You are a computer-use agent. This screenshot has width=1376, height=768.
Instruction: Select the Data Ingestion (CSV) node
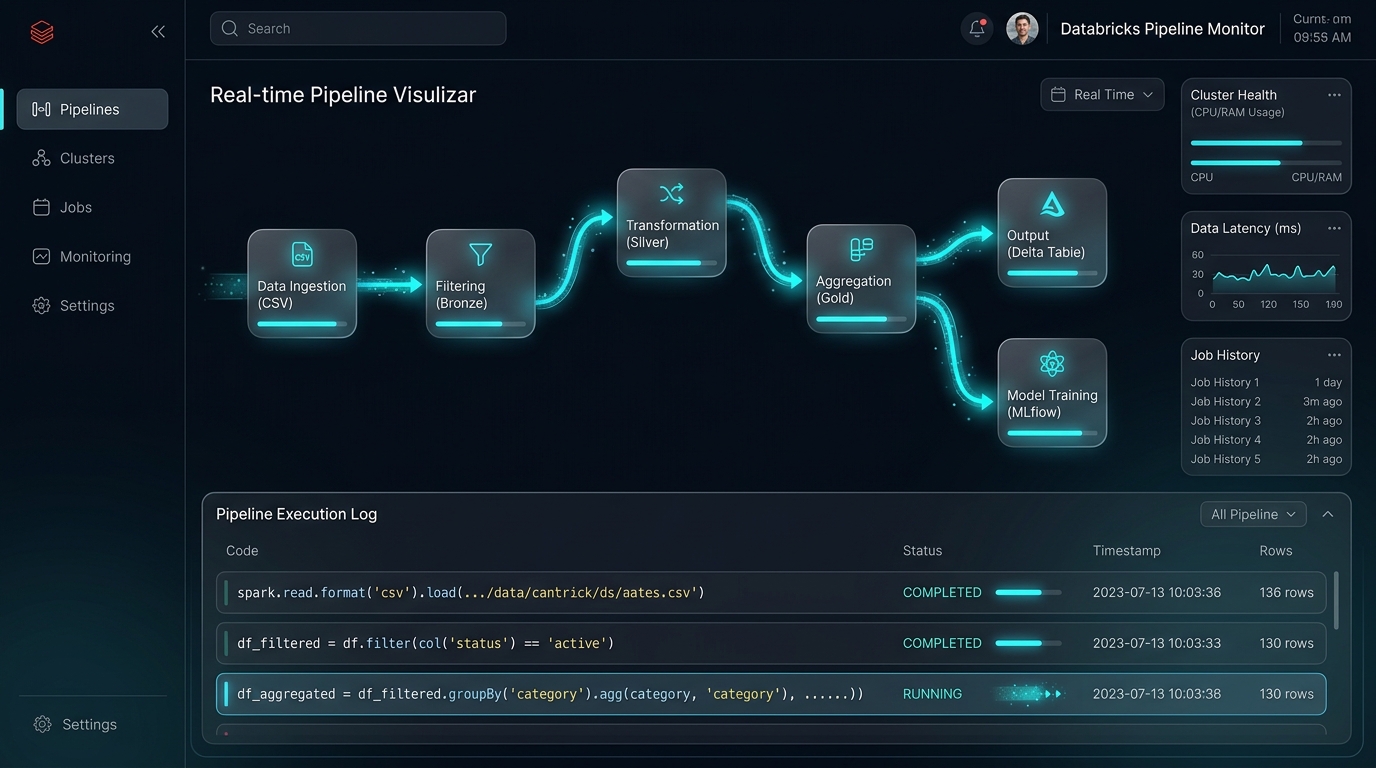coord(302,283)
